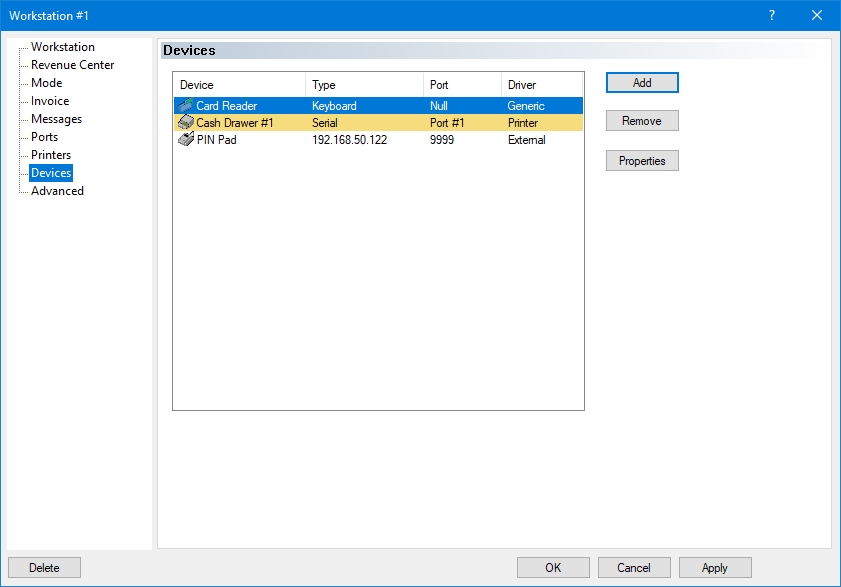Viewport: 841px width, 587px height.
Task: Select Workstation in the settings tree
Action: tap(63, 47)
